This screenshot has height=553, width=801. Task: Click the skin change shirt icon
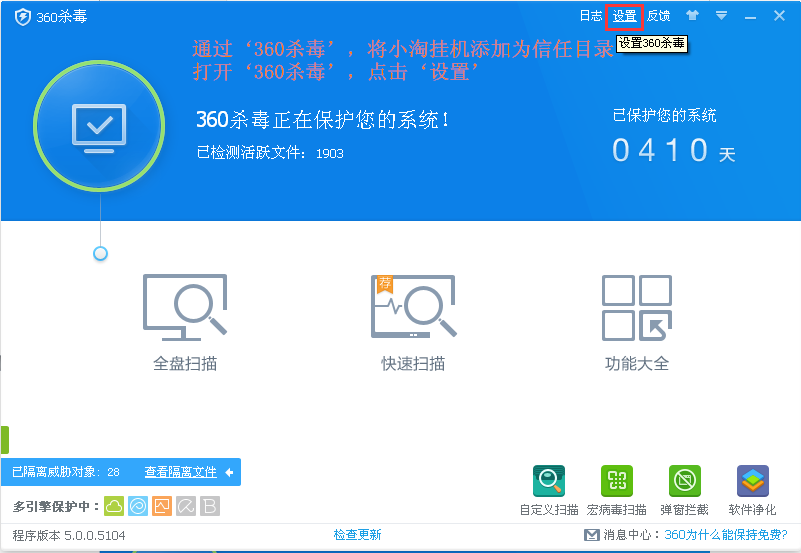pos(692,15)
